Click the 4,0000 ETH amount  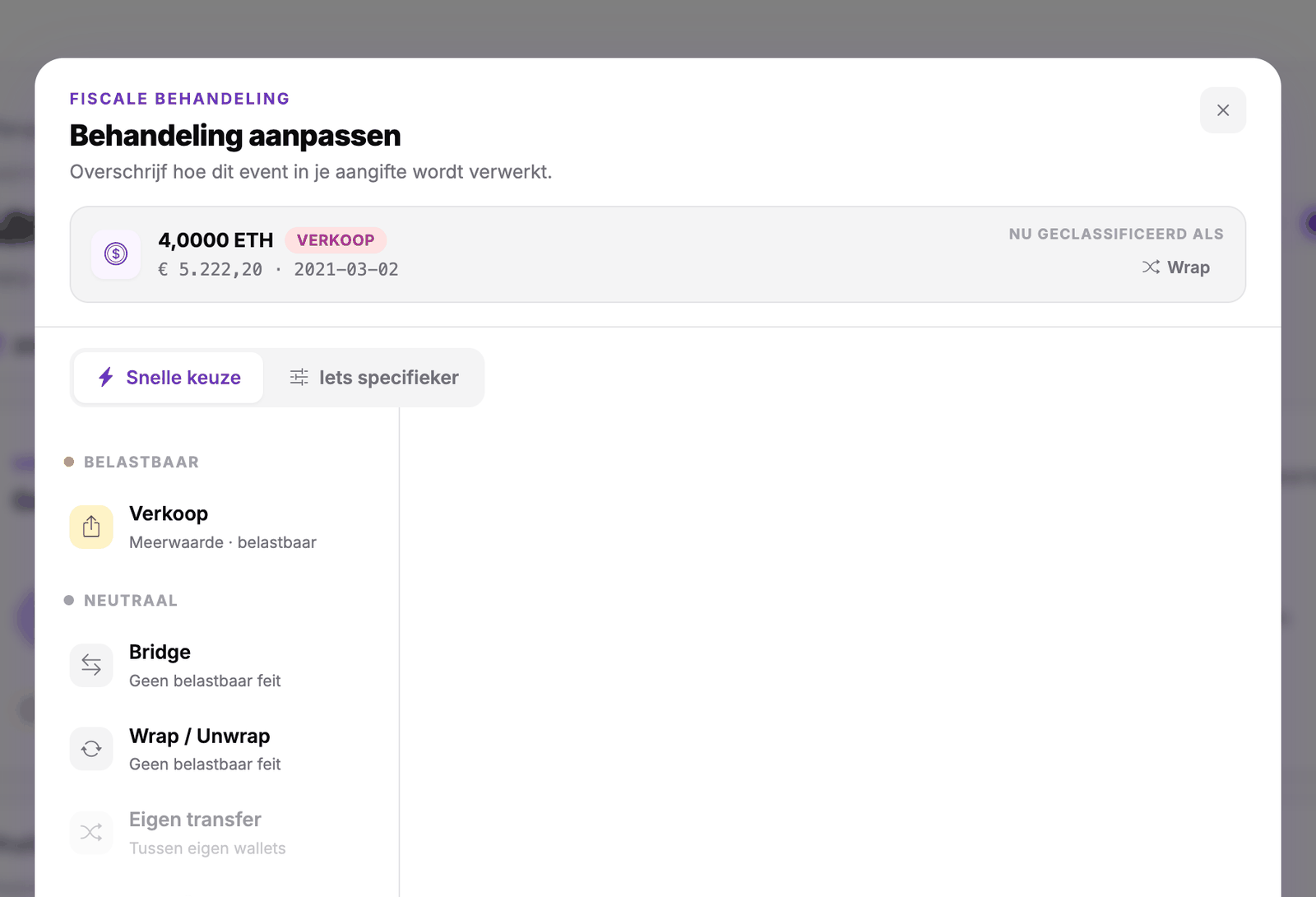(x=215, y=240)
